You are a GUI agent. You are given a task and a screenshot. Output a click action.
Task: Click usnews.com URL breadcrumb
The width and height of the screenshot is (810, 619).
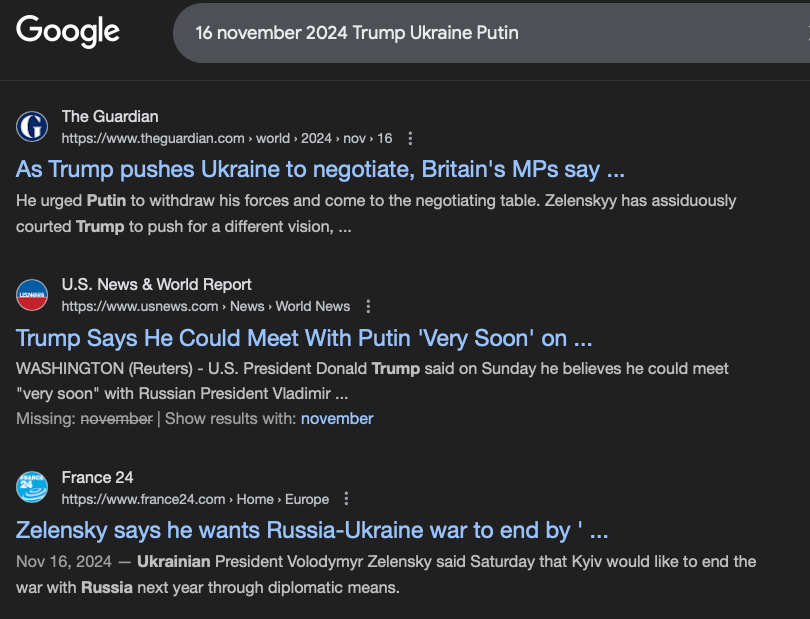click(x=206, y=306)
